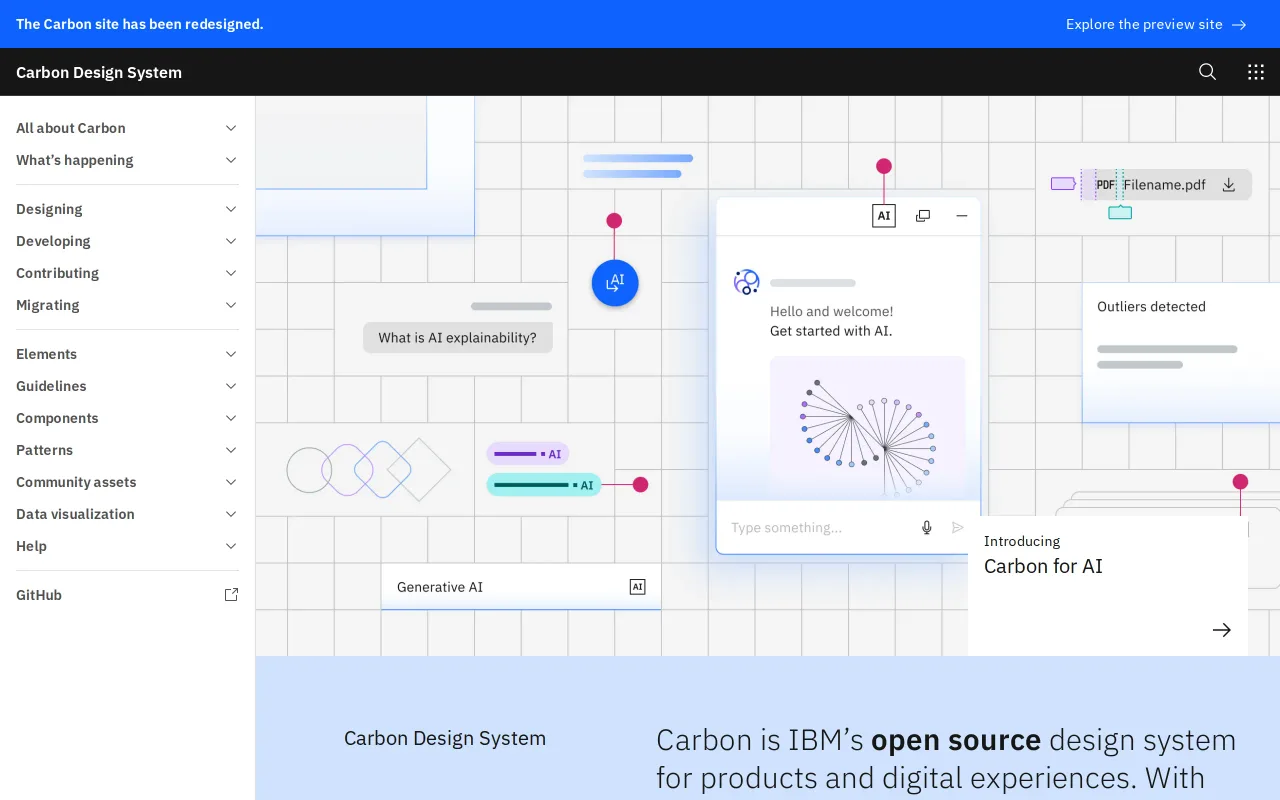Click the minimize dash in chat window
Screen dimensions: 1280x800
click(x=962, y=216)
